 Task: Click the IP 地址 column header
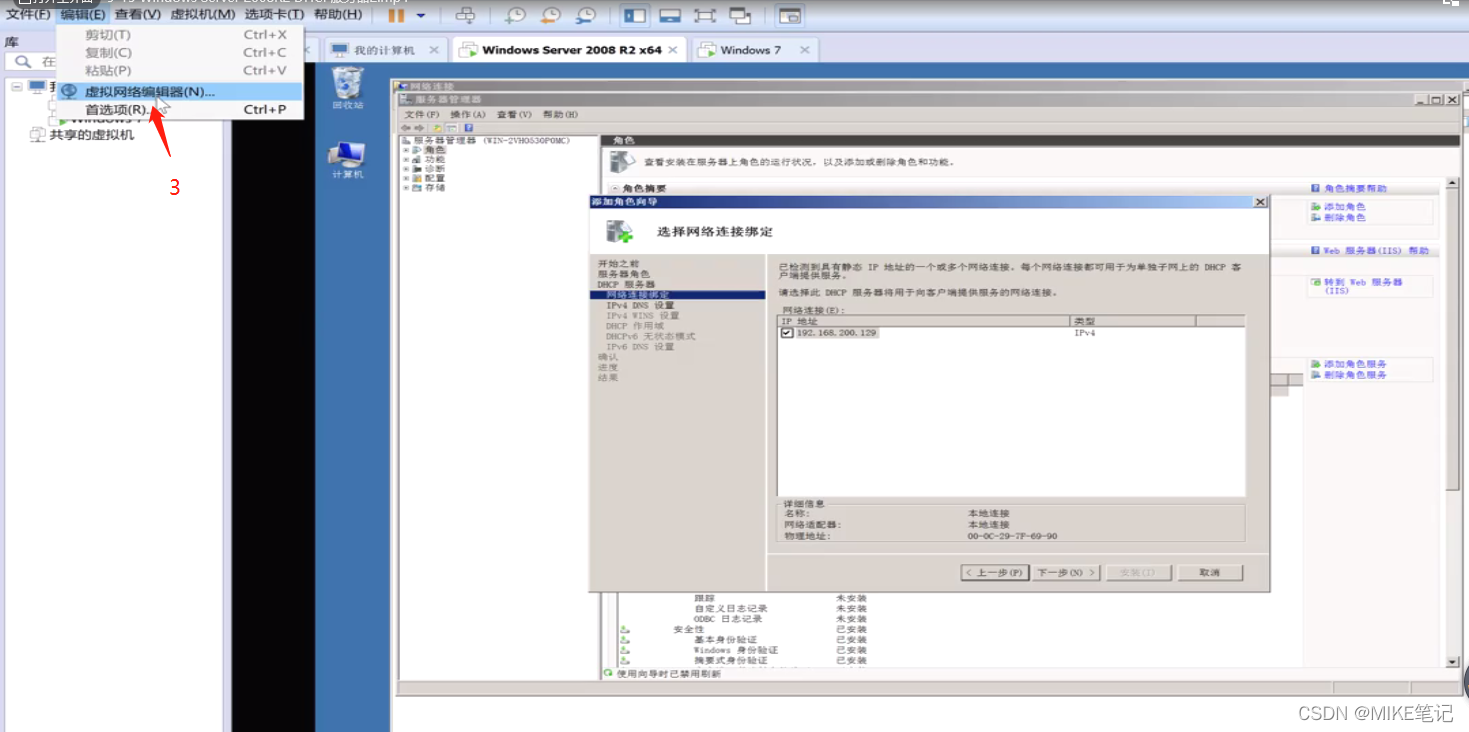[924, 321]
